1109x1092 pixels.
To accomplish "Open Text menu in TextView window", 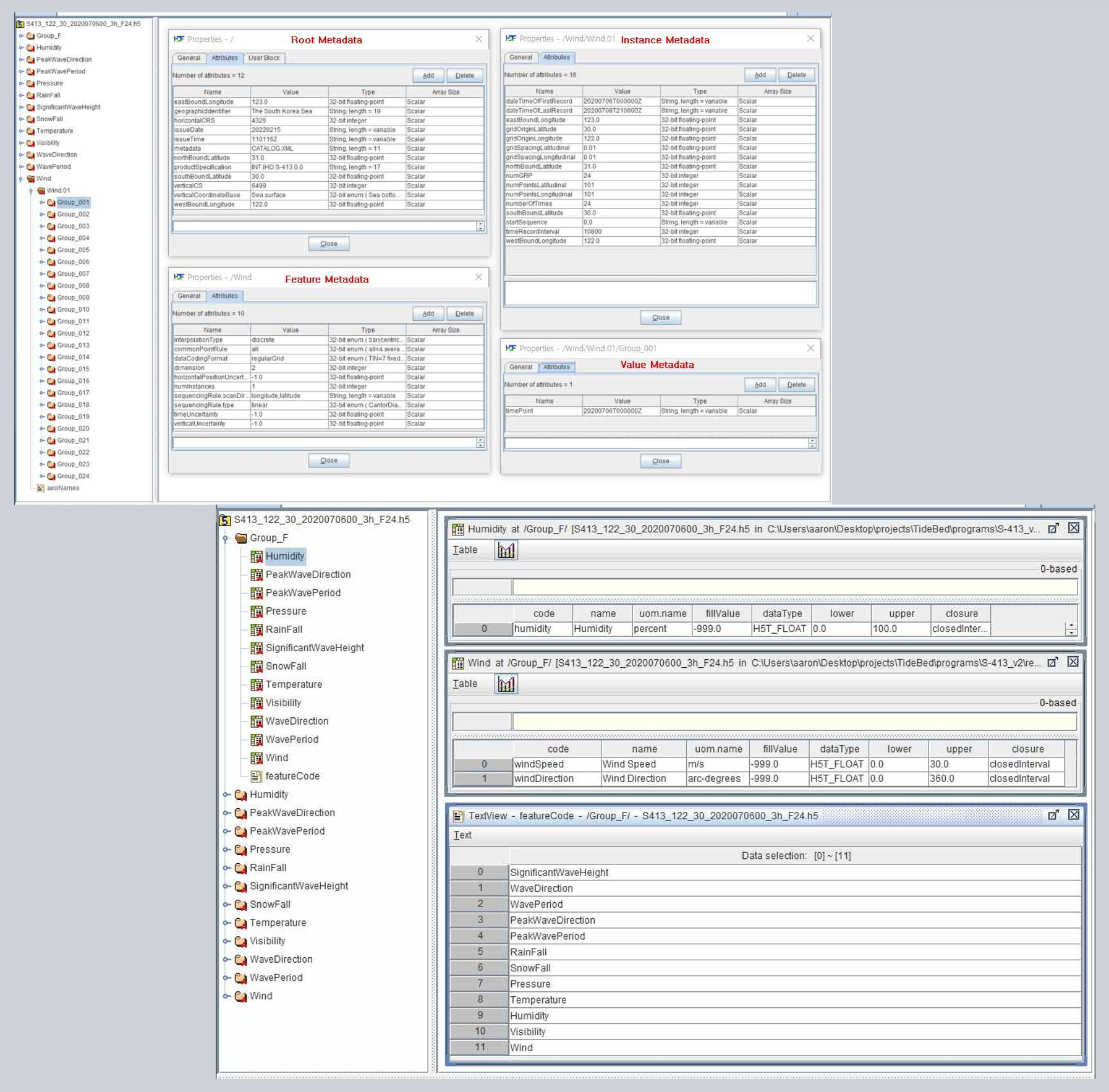I will pyautogui.click(x=462, y=835).
